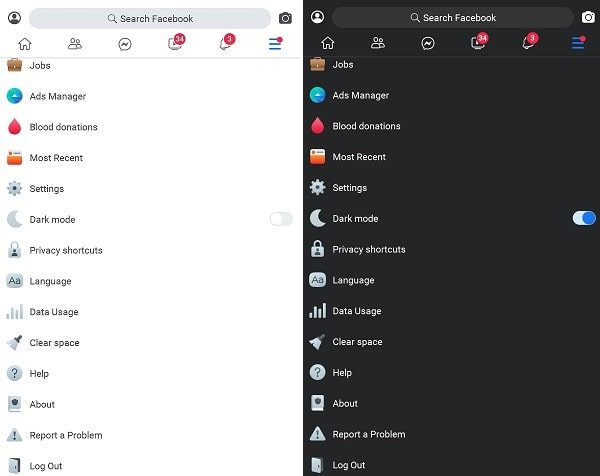Open Data Usage label in dark panel
600x476 pixels.
click(357, 311)
